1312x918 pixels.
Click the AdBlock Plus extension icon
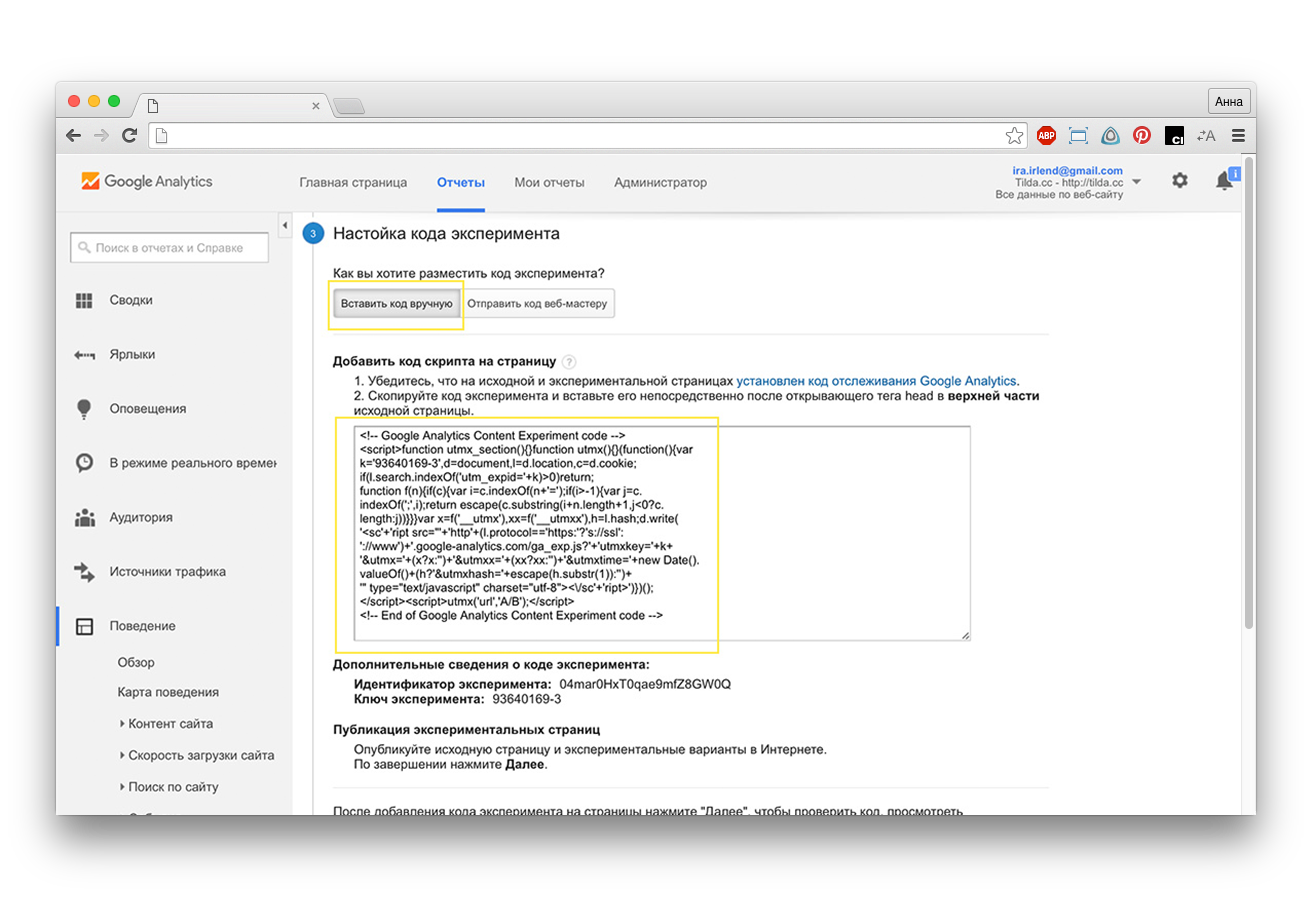pyautogui.click(x=1046, y=136)
